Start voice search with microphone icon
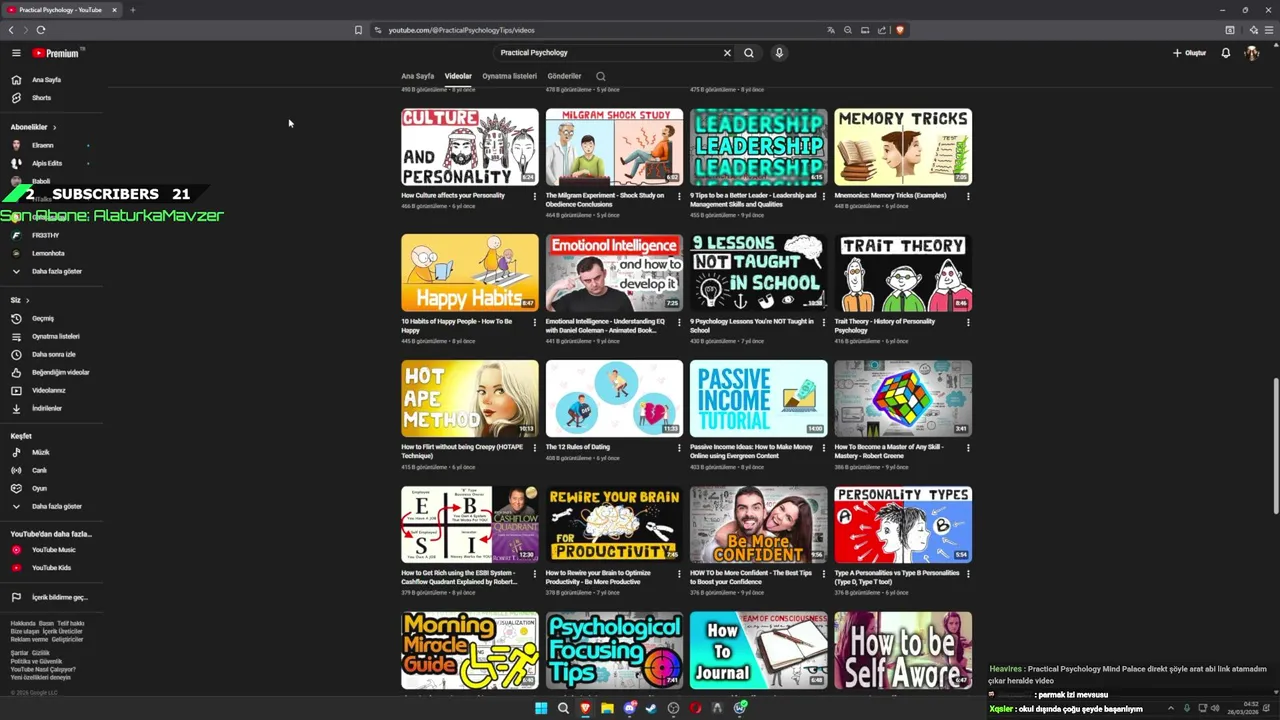Viewport: 1280px width, 720px height. tap(779, 53)
